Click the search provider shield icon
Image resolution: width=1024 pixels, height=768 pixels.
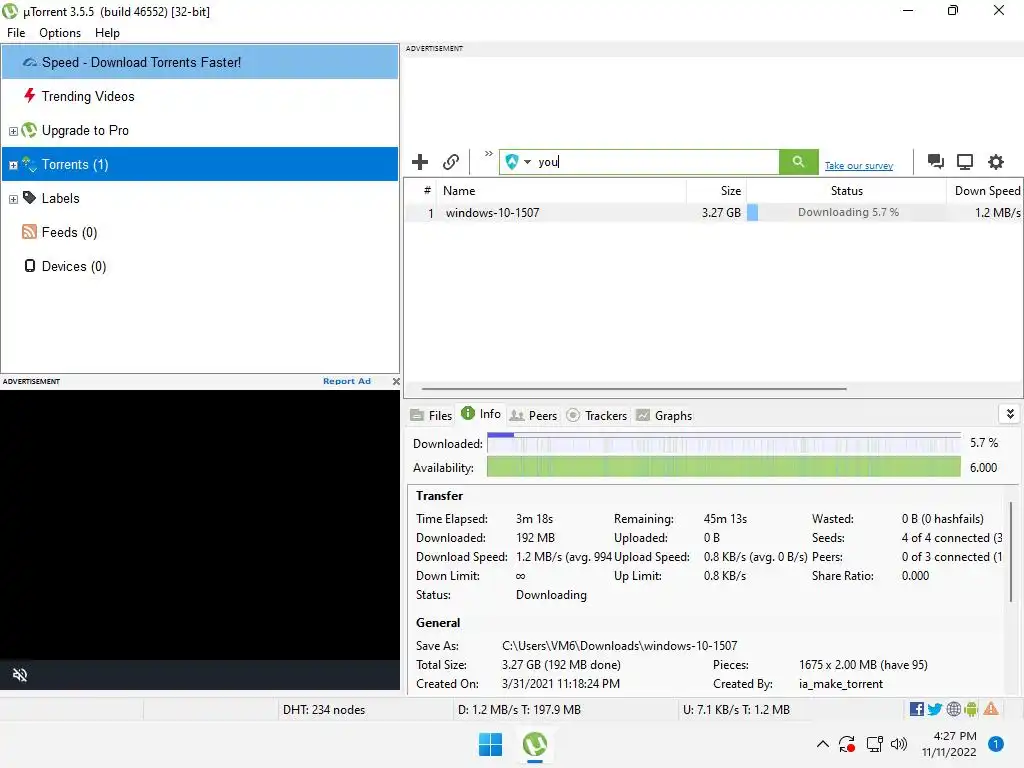click(x=511, y=161)
